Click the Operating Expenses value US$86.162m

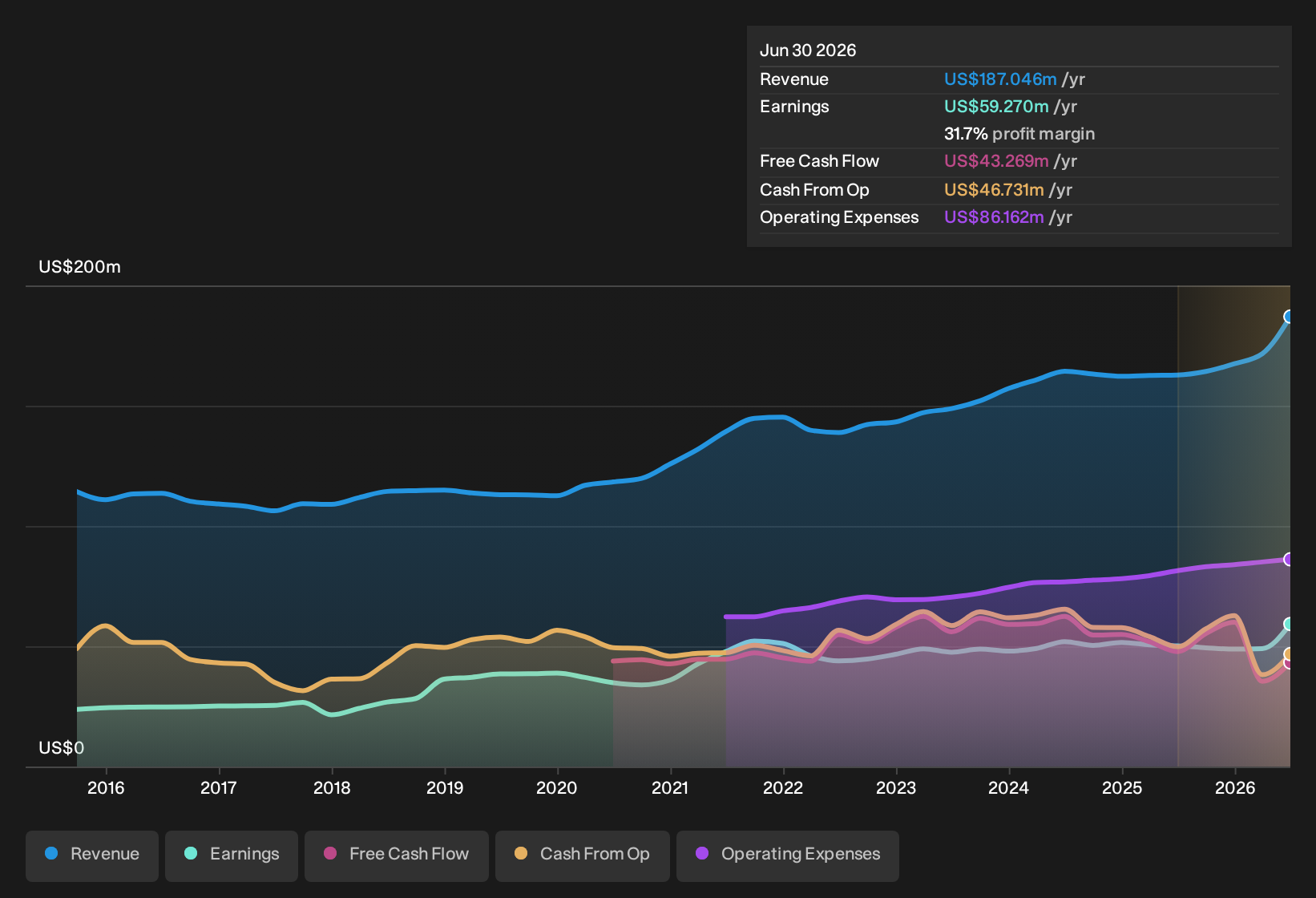[x=994, y=217]
